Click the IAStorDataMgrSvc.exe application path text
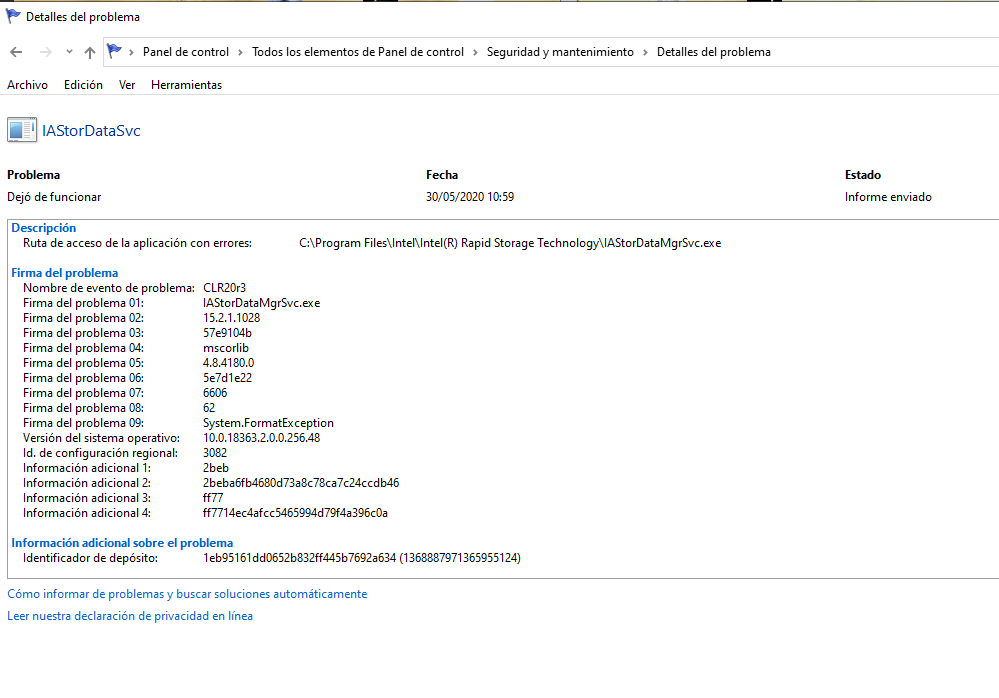Viewport: 999px width, 698px height. pyautogui.click(x=510, y=243)
